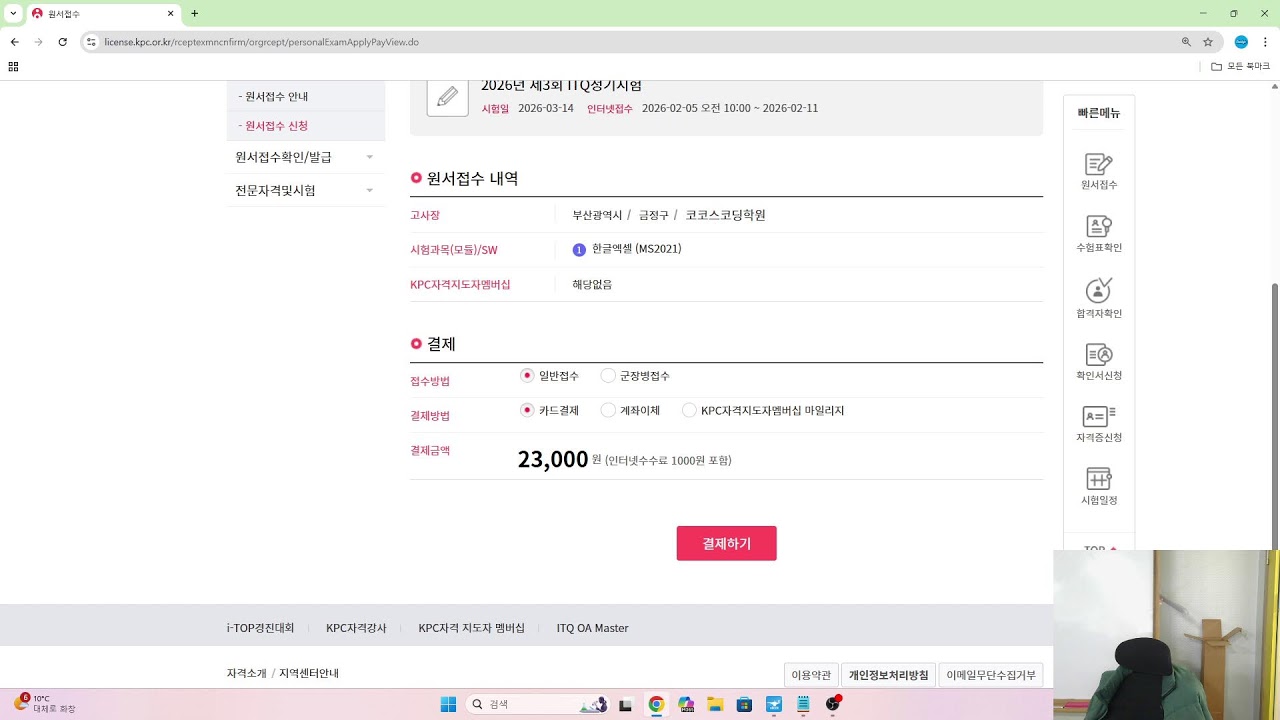
Task: Select 일반접수 radio button
Action: pyautogui.click(x=527, y=375)
